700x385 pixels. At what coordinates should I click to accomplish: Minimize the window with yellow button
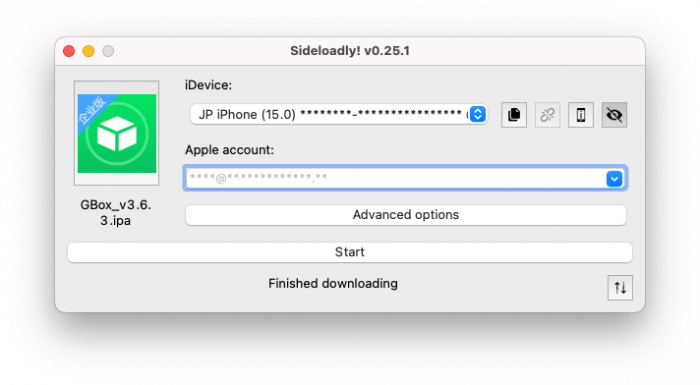click(x=88, y=51)
